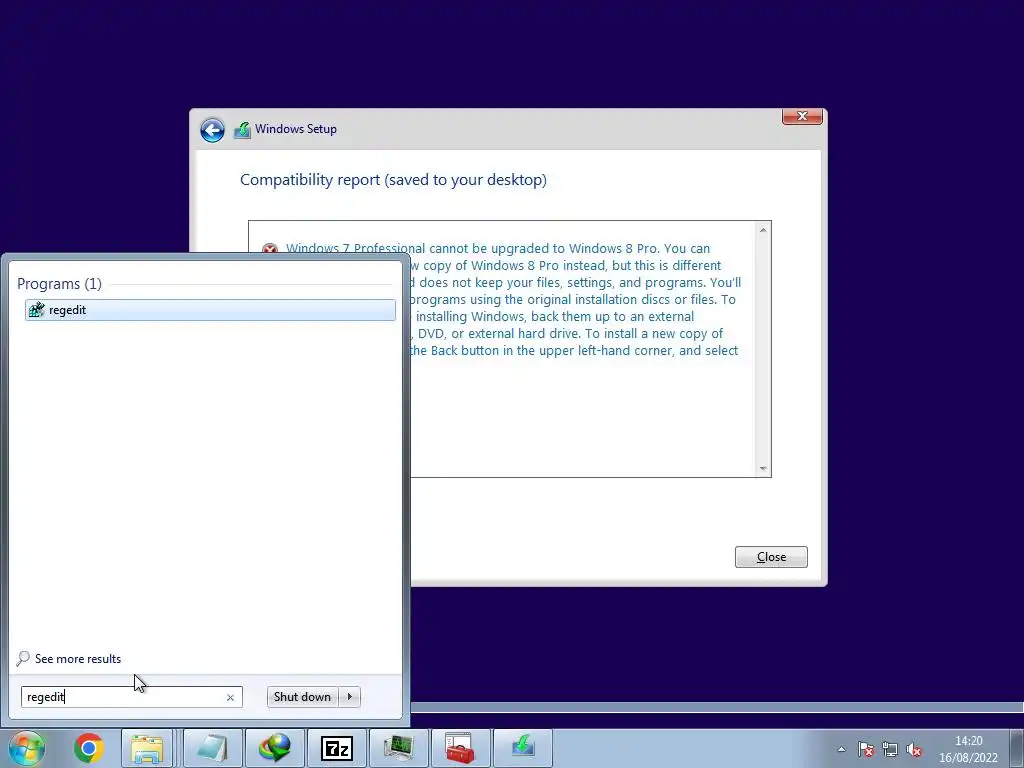Open the system monitor taskbar icon

pos(398,748)
